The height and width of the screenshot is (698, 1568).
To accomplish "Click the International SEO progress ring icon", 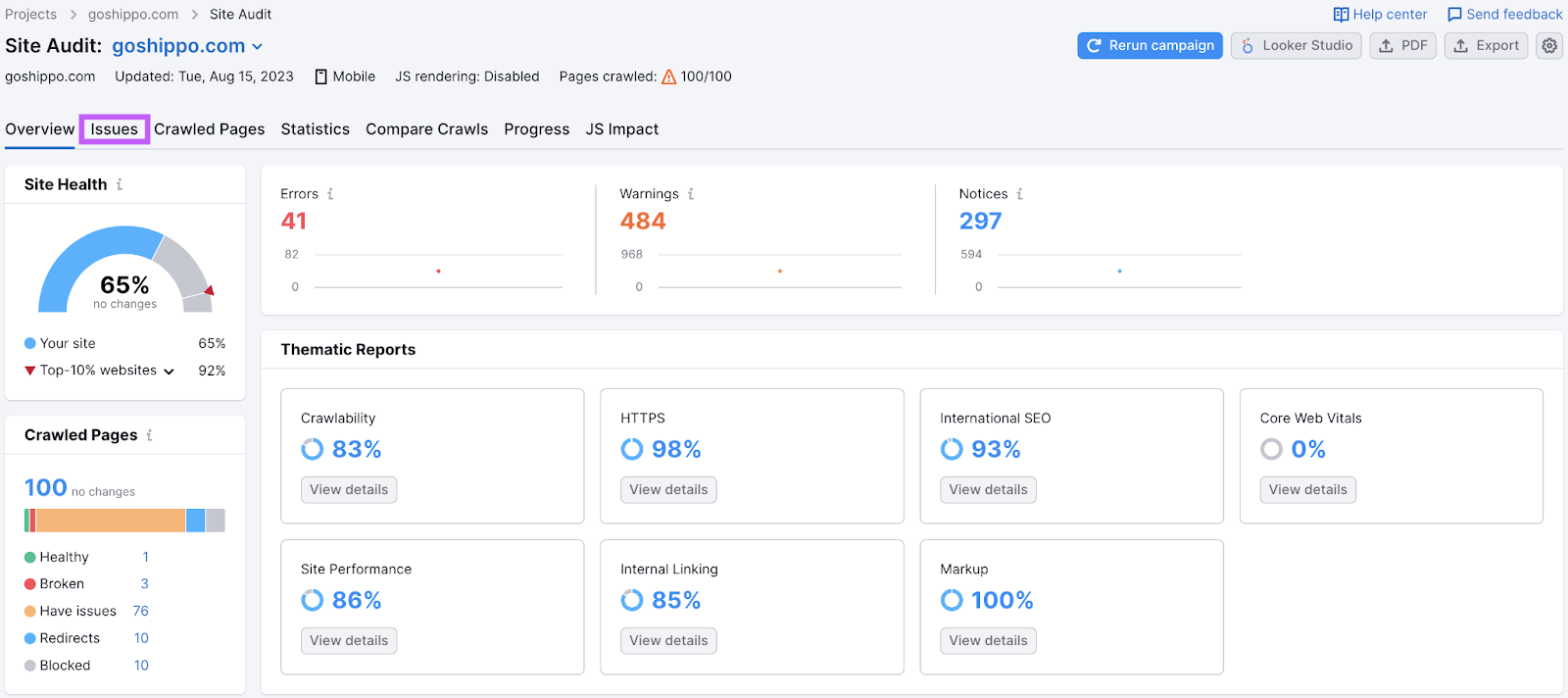I will click(952, 449).
